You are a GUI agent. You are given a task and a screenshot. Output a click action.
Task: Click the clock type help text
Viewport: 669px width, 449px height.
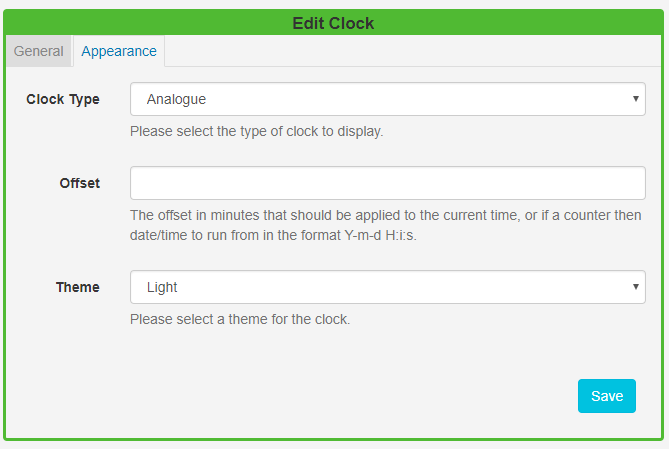pyautogui.click(x=257, y=131)
